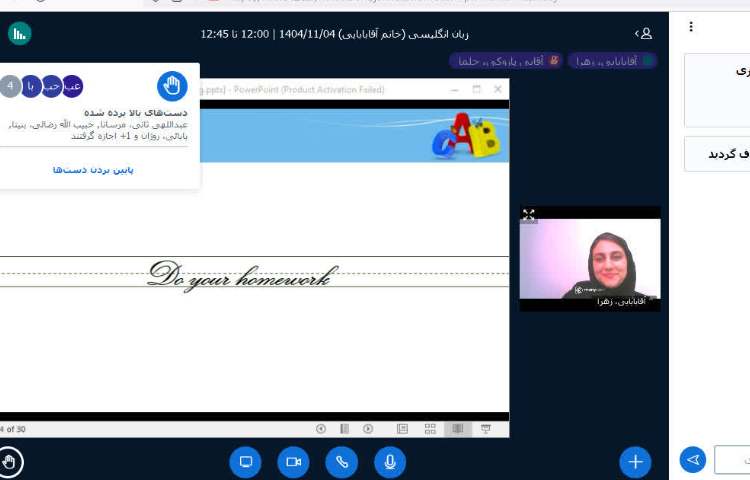Close the shared PowerPoint window

coord(498,89)
